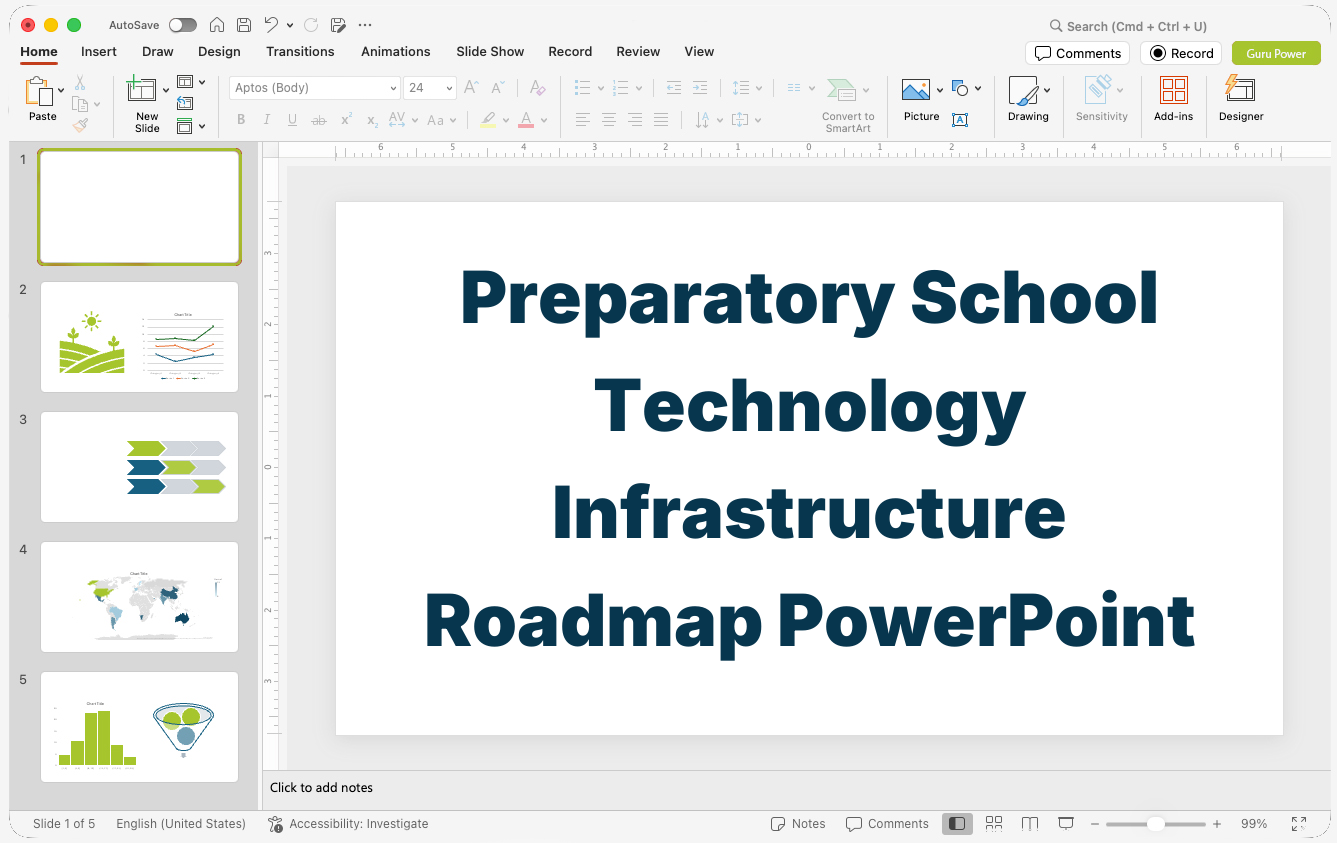The width and height of the screenshot is (1337, 843).
Task: Click the Reset slide icon
Action: (185, 103)
